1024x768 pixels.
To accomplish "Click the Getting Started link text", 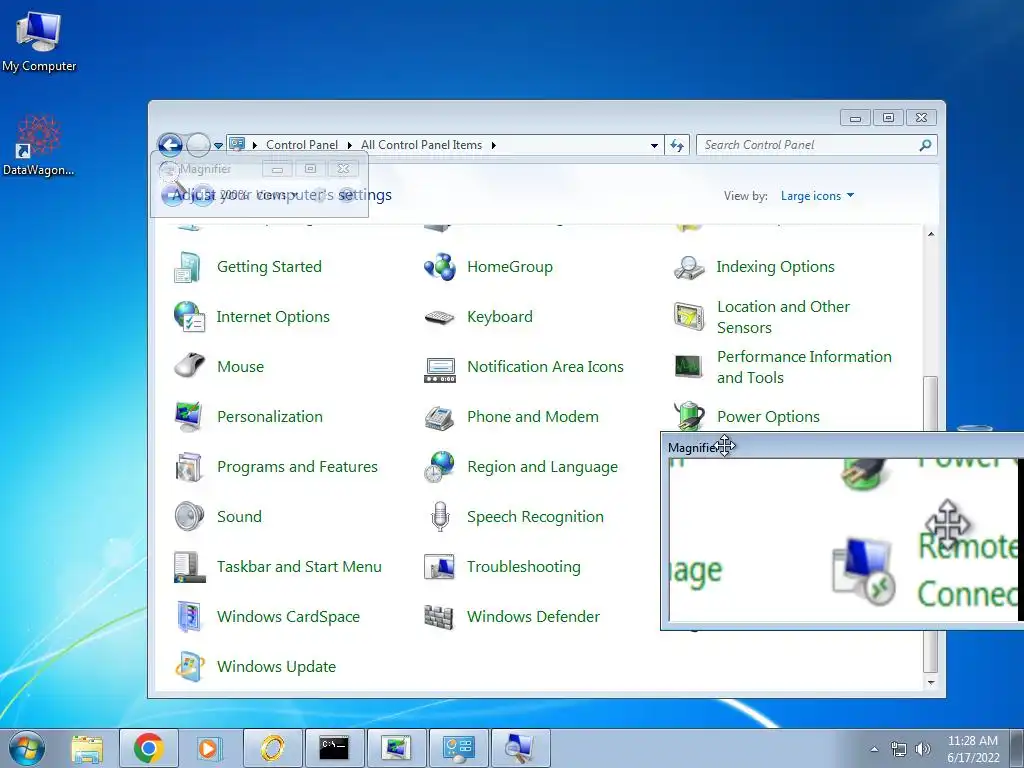I will [269, 267].
